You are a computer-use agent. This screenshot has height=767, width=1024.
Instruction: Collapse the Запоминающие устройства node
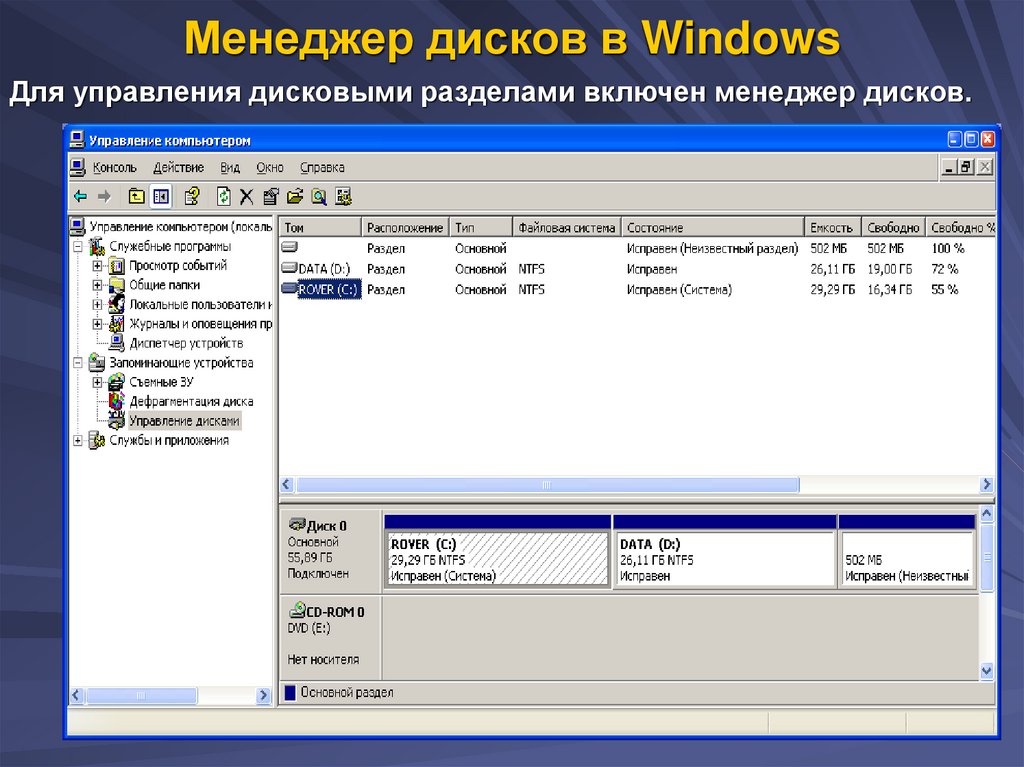[78, 363]
